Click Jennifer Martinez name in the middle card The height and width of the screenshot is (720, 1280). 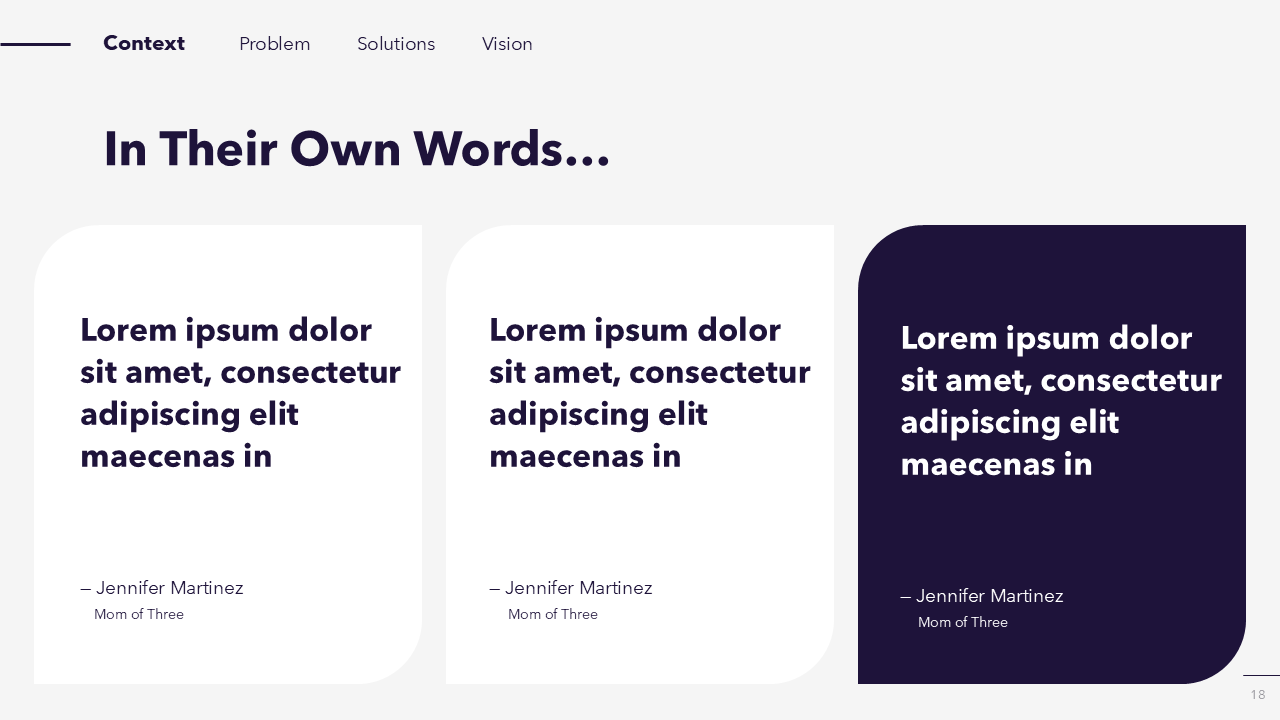tap(571, 588)
